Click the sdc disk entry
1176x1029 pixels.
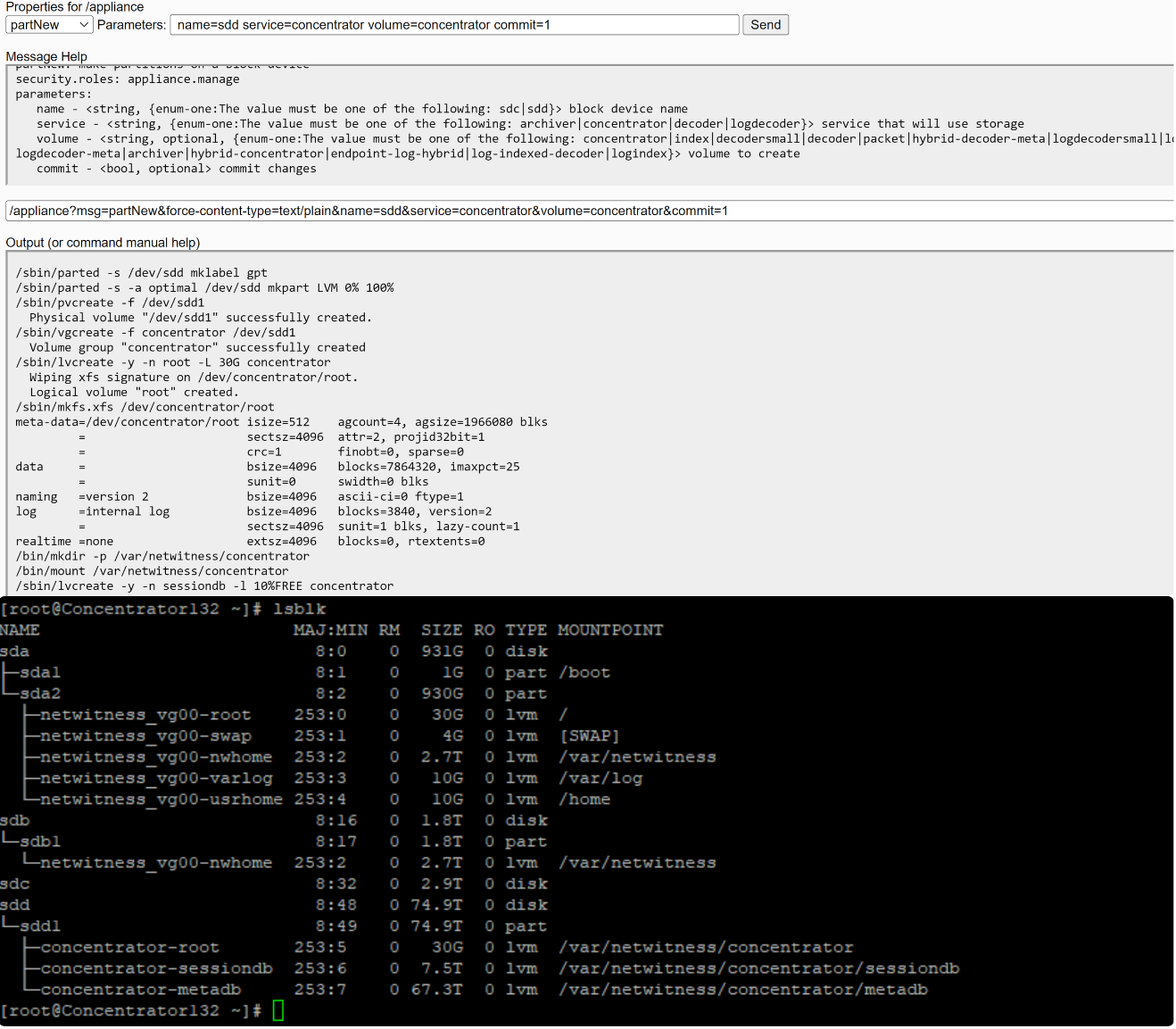15,884
